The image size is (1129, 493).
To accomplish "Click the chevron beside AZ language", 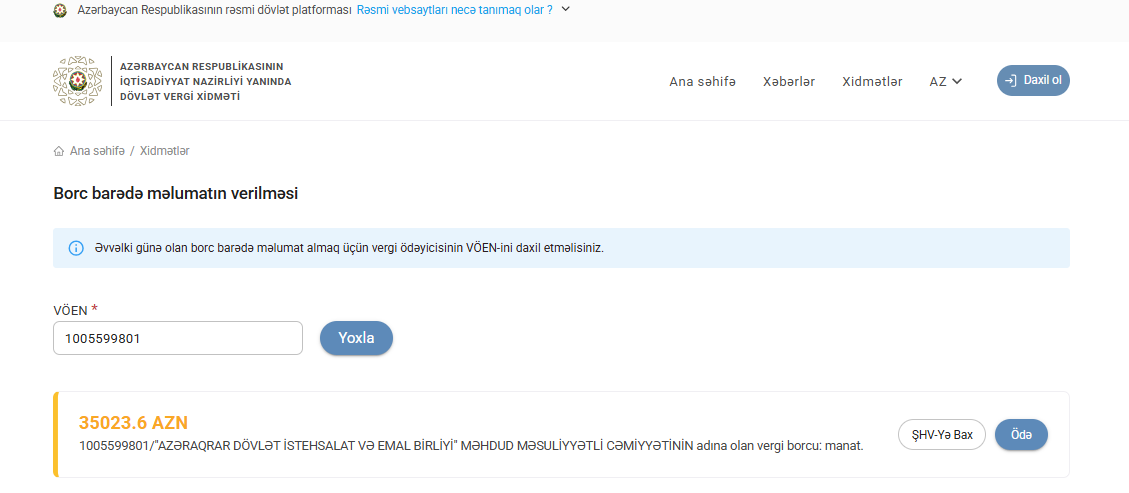I will [956, 81].
